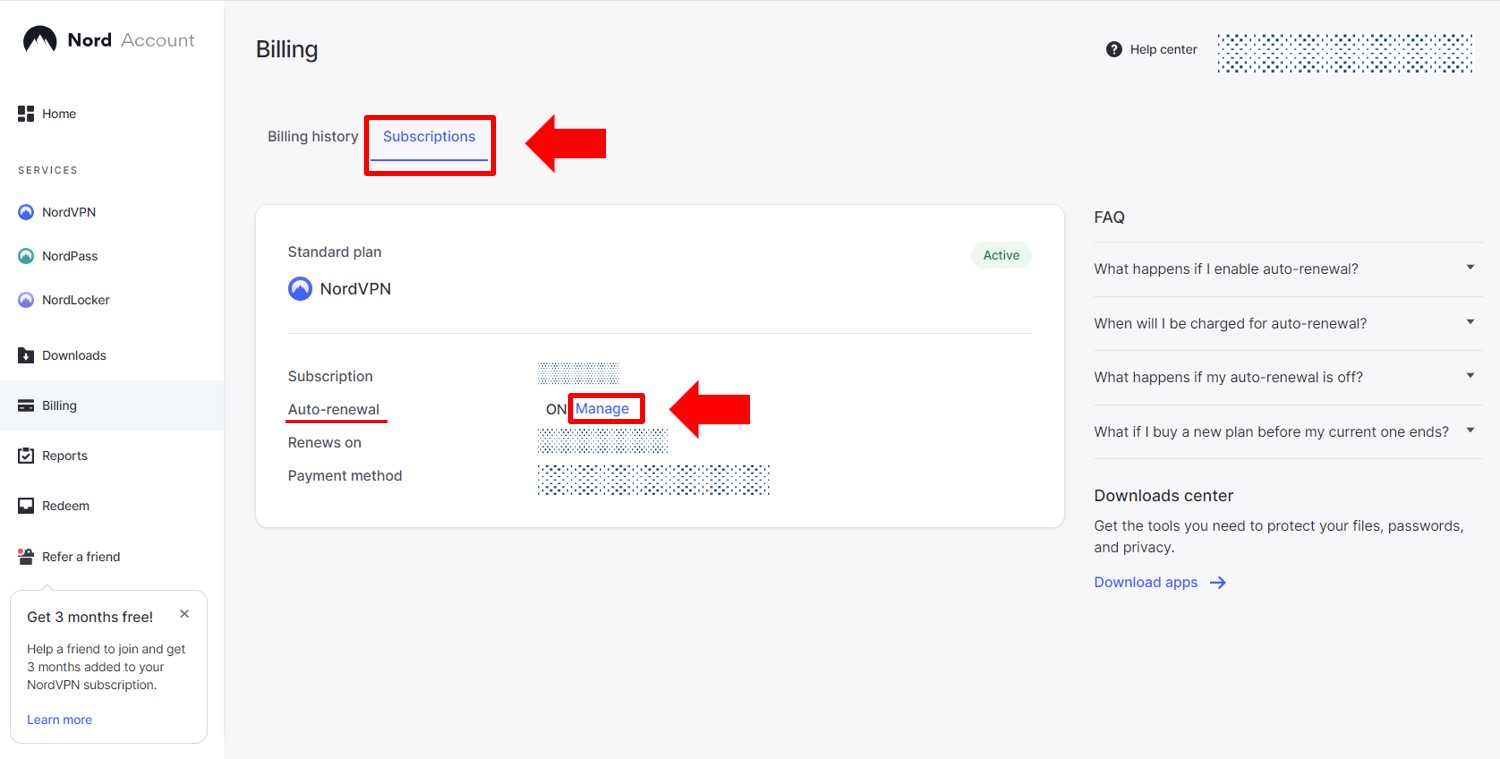Open the Subscriptions tab
The image size is (1500, 759).
click(x=429, y=136)
